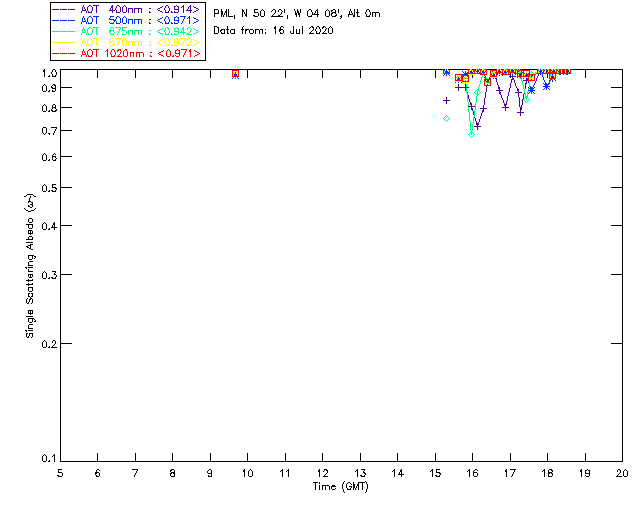Click the blue asterisk marker near 18 GMT

(546, 87)
